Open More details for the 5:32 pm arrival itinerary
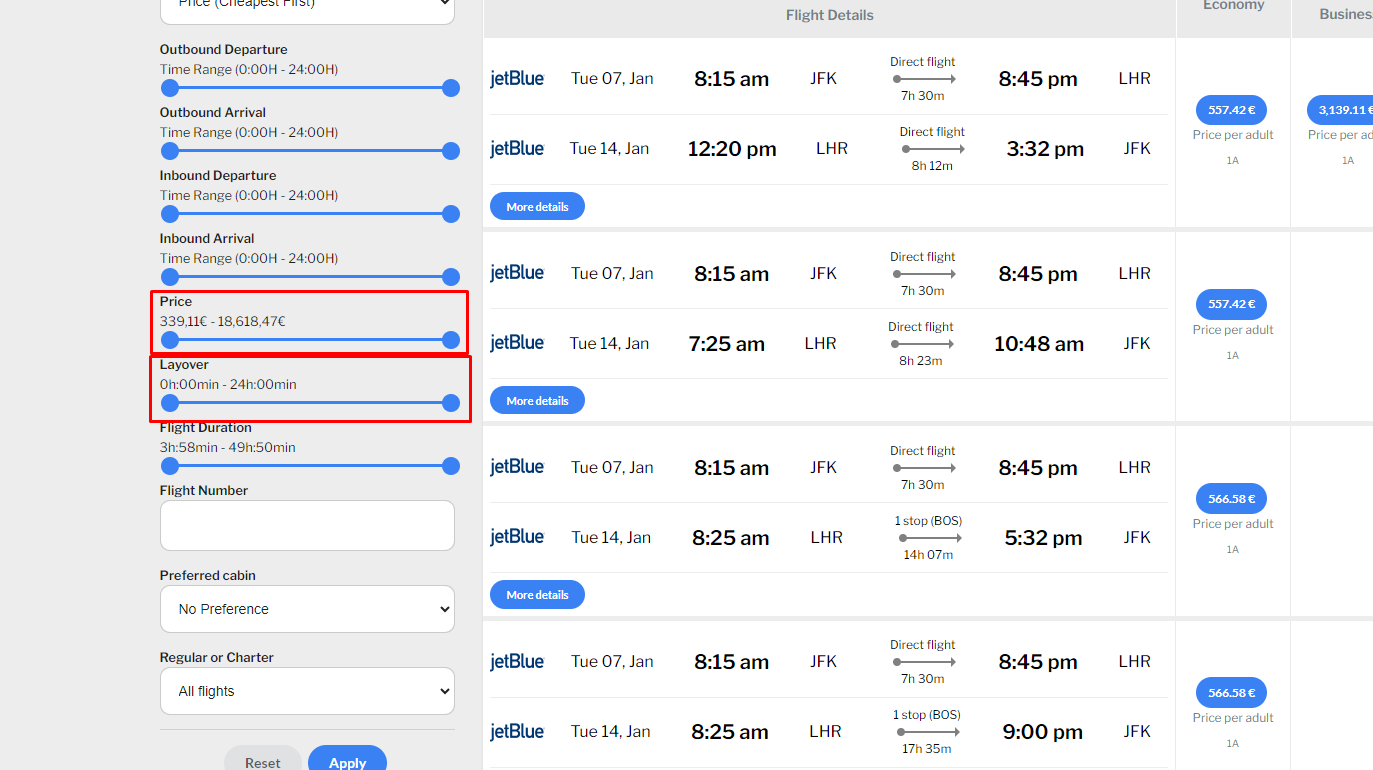Screen dimensions: 1373x770 coord(537,594)
